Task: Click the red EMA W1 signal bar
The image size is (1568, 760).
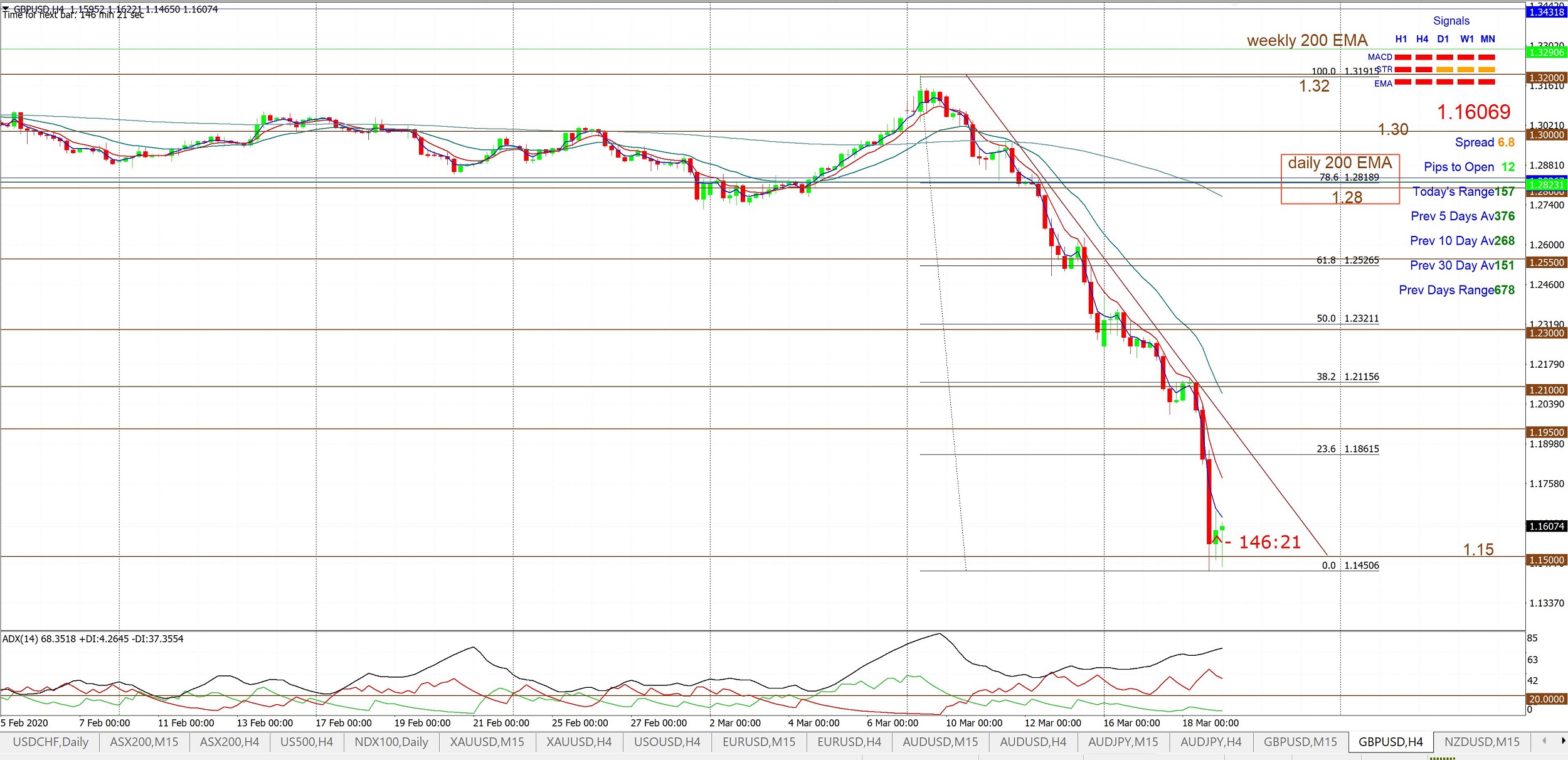Action: point(1466,82)
